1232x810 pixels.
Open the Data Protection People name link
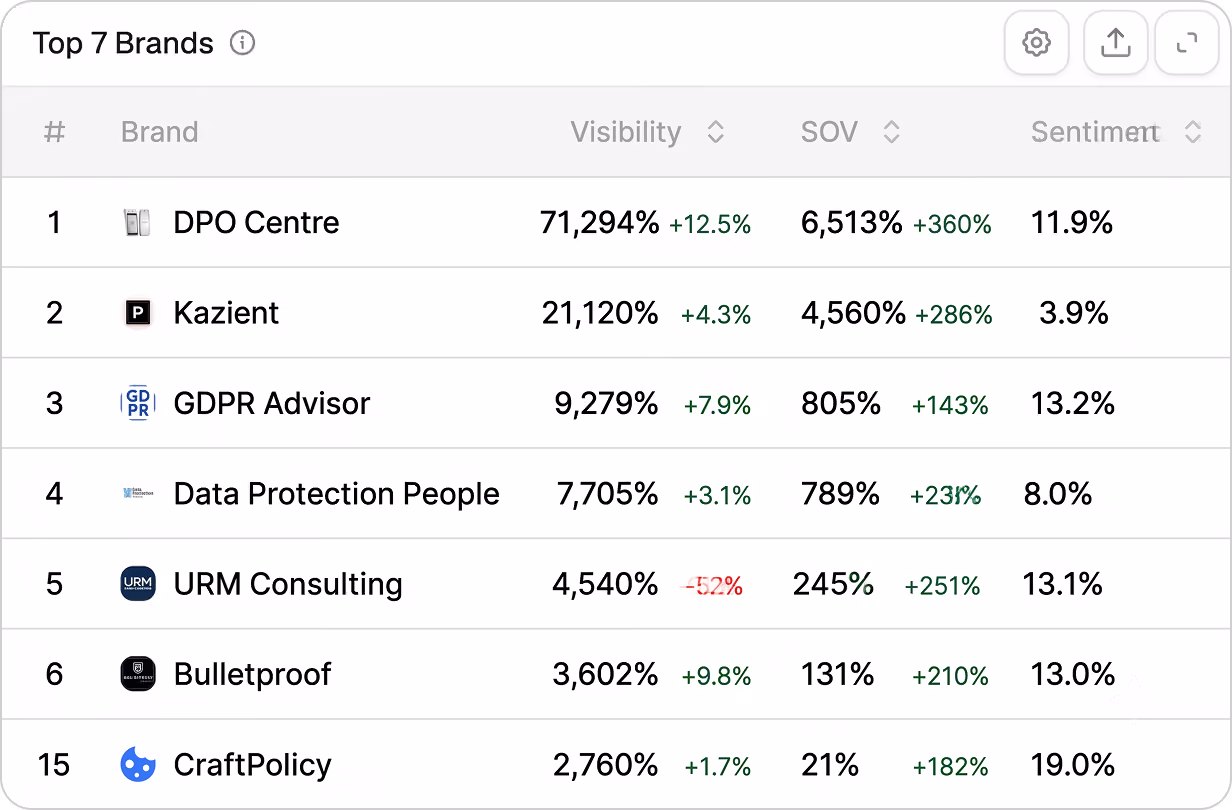point(336,493)
